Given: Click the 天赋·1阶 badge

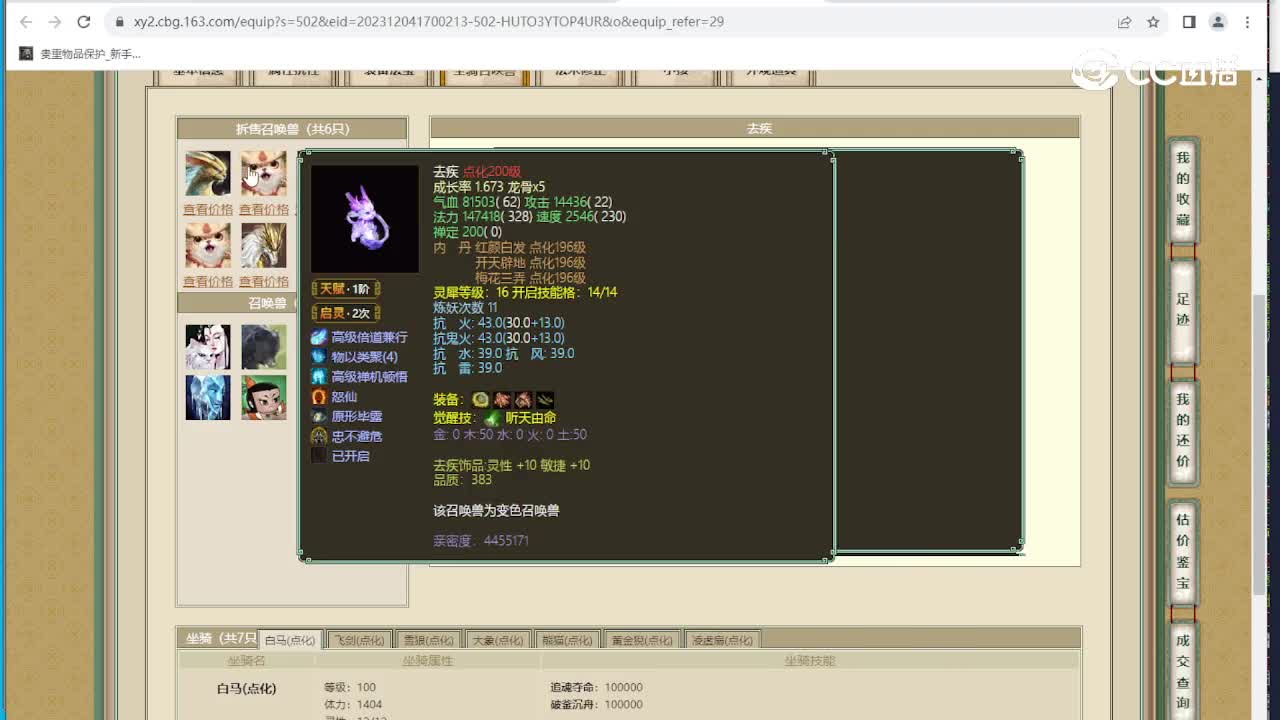Looking at the screenshot, I should pyautogui.click(x=345, y=289).
